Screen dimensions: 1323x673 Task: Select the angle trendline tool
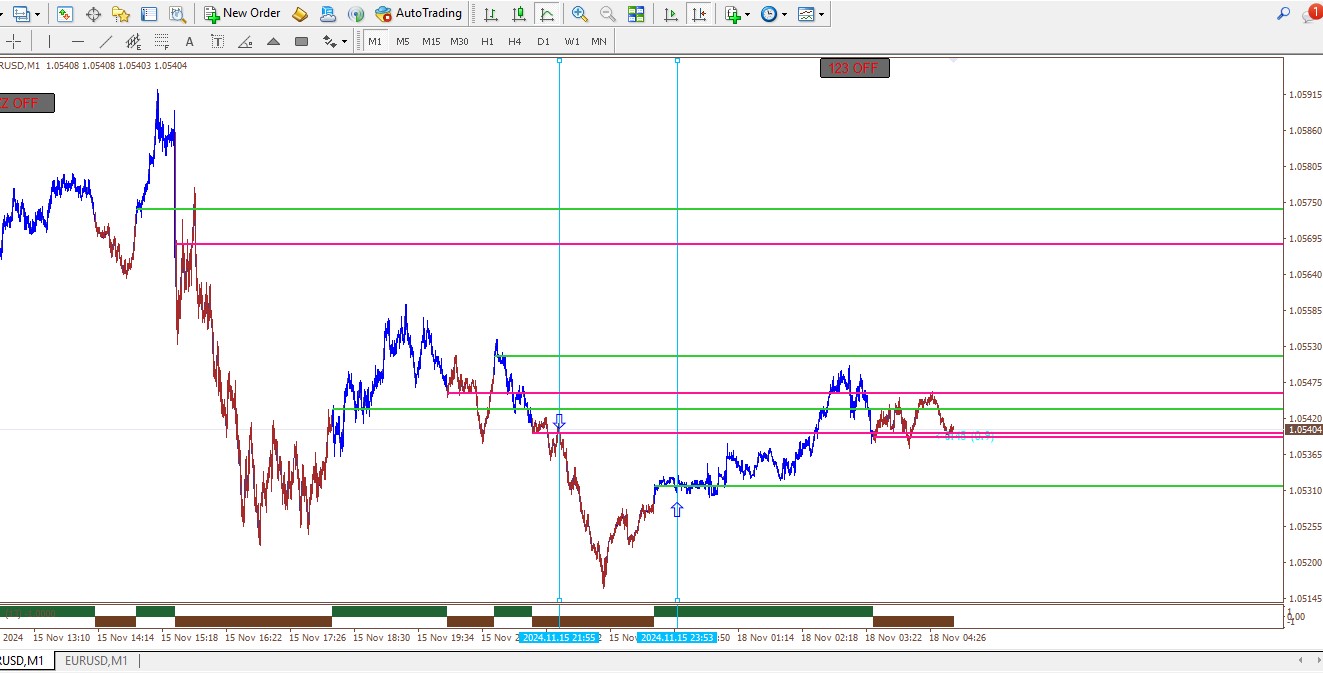[245, 41]
